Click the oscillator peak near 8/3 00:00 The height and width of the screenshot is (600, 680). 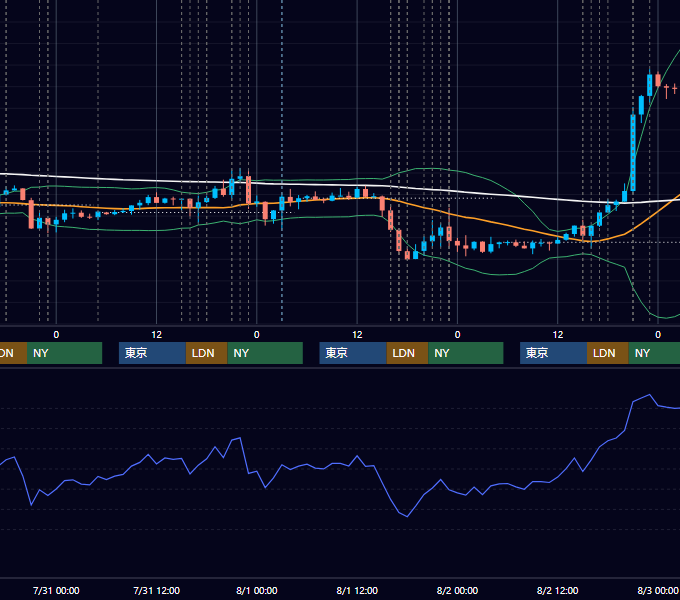649,395
